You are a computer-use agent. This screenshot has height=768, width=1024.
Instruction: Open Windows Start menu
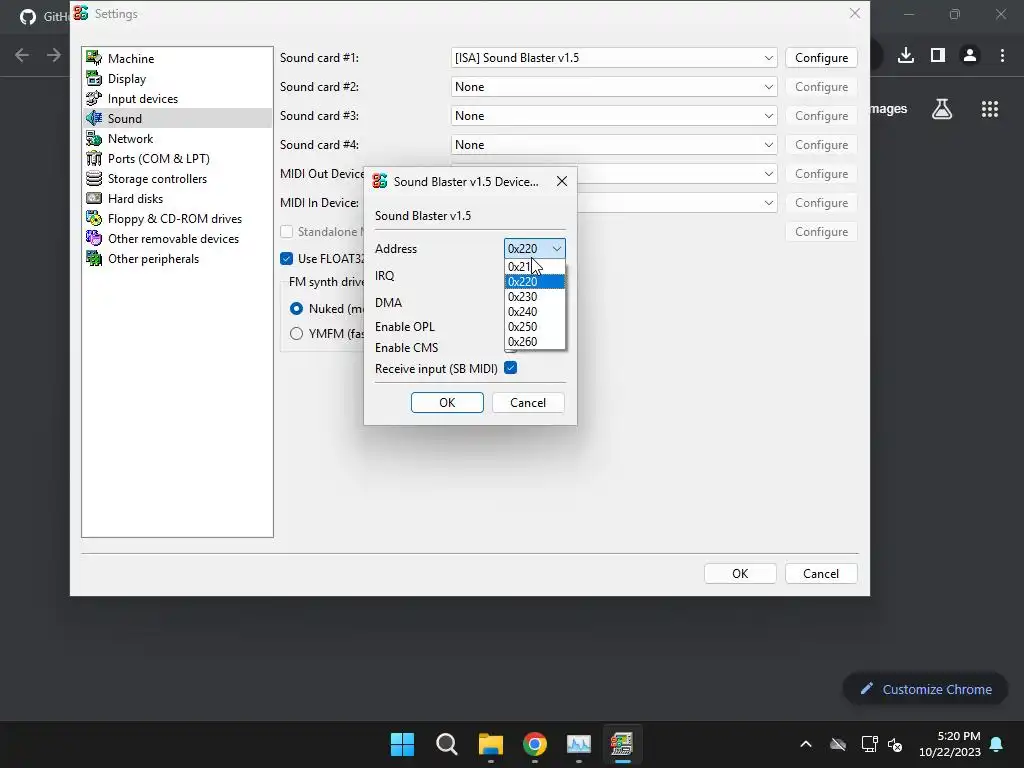click(x=402, y=744)
